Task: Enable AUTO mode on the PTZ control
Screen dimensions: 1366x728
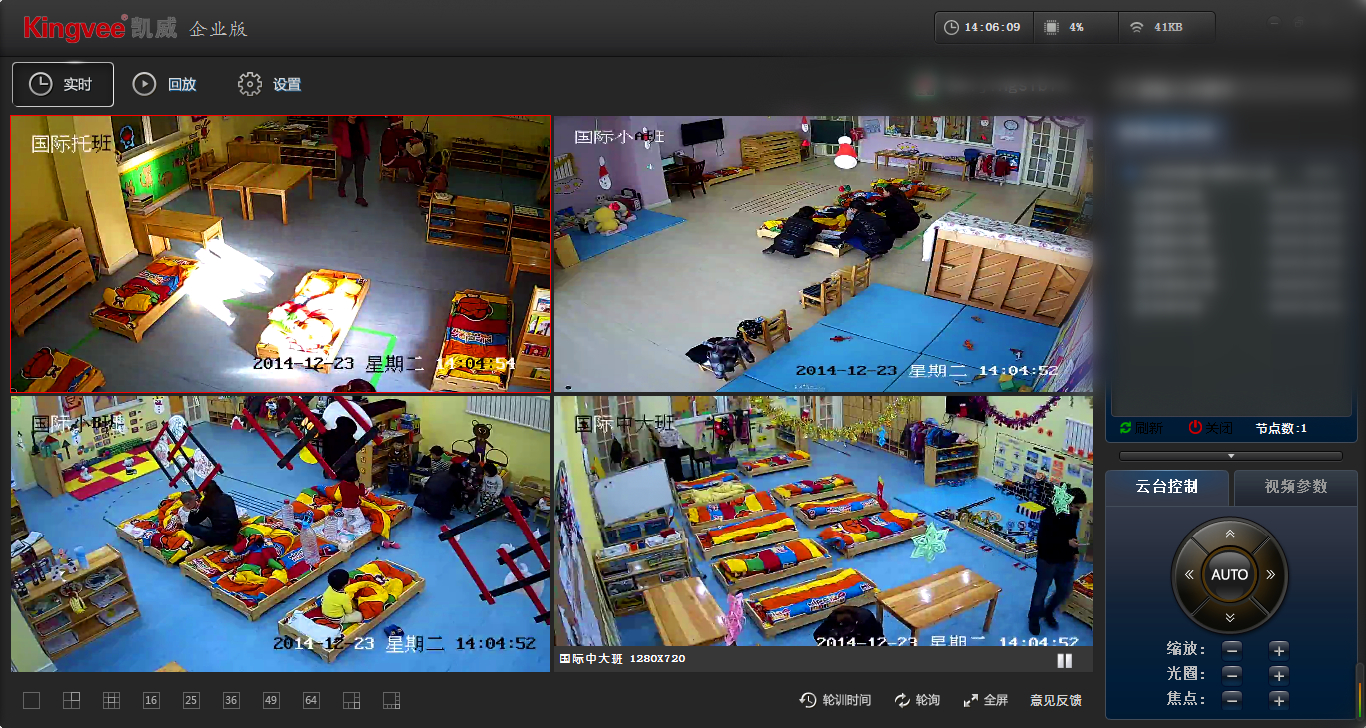Action: [x=1229, y=575]
